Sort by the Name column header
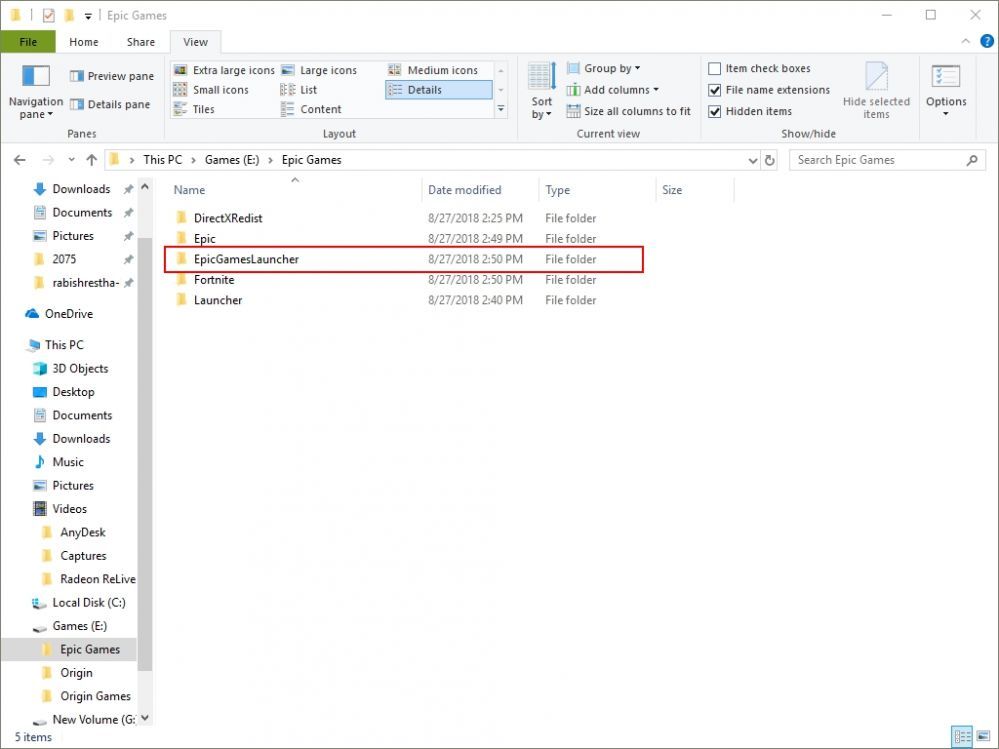Screen dimensions: 999x749 click(x=295, y=190)
